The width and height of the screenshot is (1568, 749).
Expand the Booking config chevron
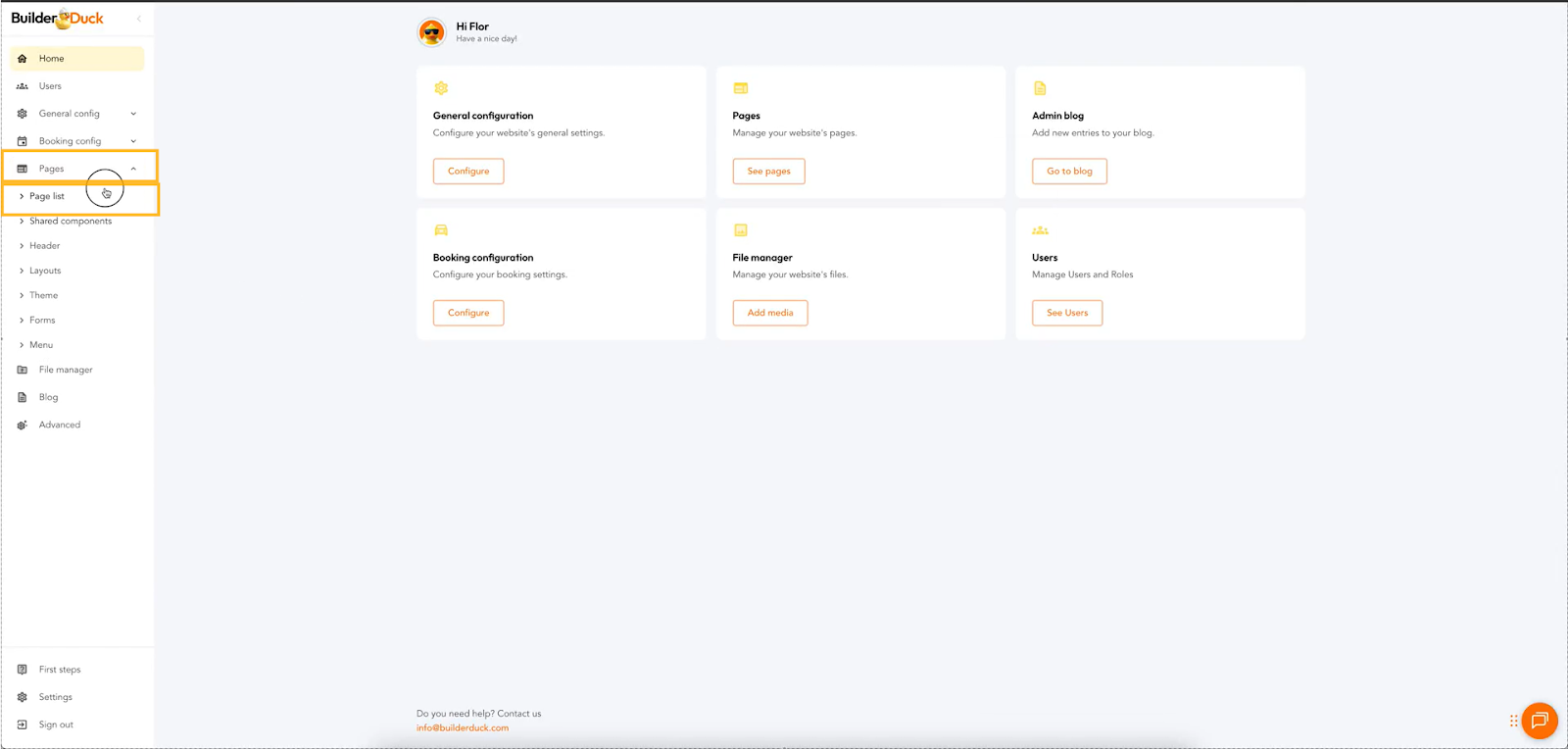pyautogui.click(x=133, y=141)
